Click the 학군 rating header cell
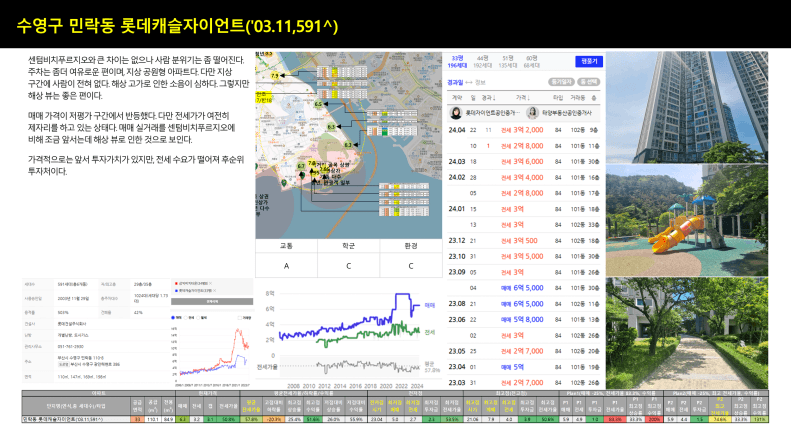 tap(349, 246)
